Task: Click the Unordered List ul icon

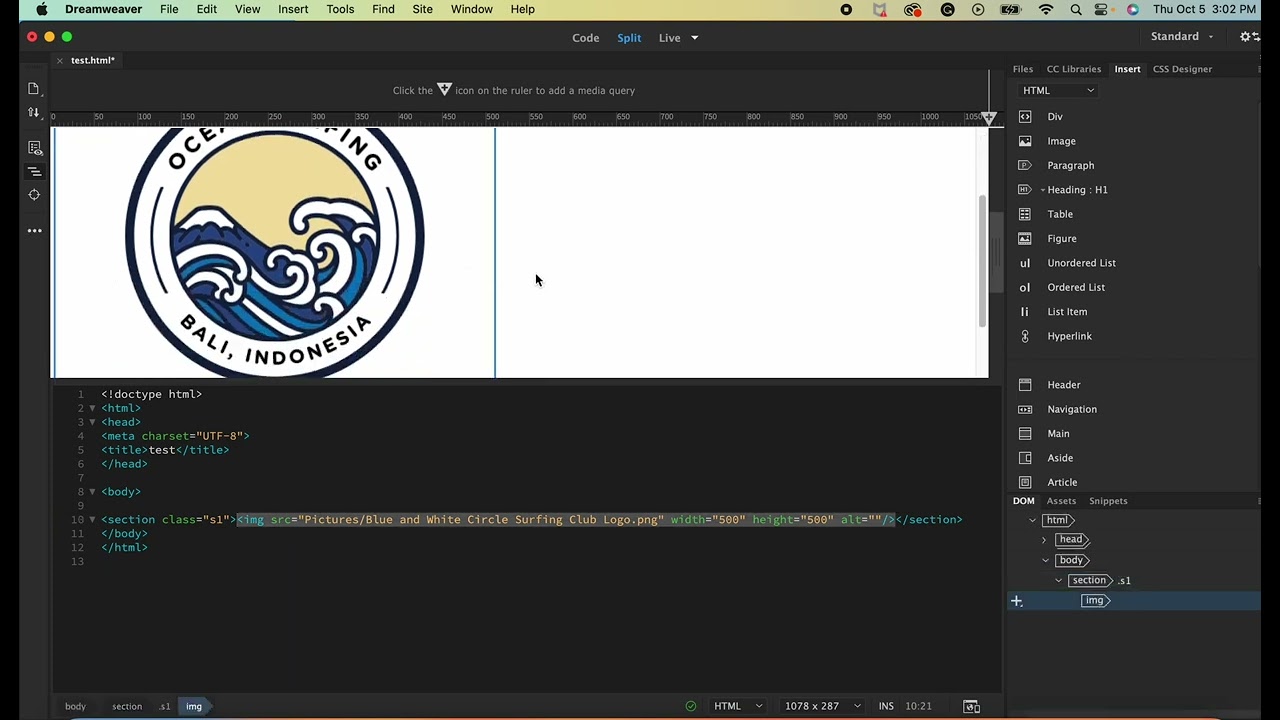Action: click(1025, 263)
